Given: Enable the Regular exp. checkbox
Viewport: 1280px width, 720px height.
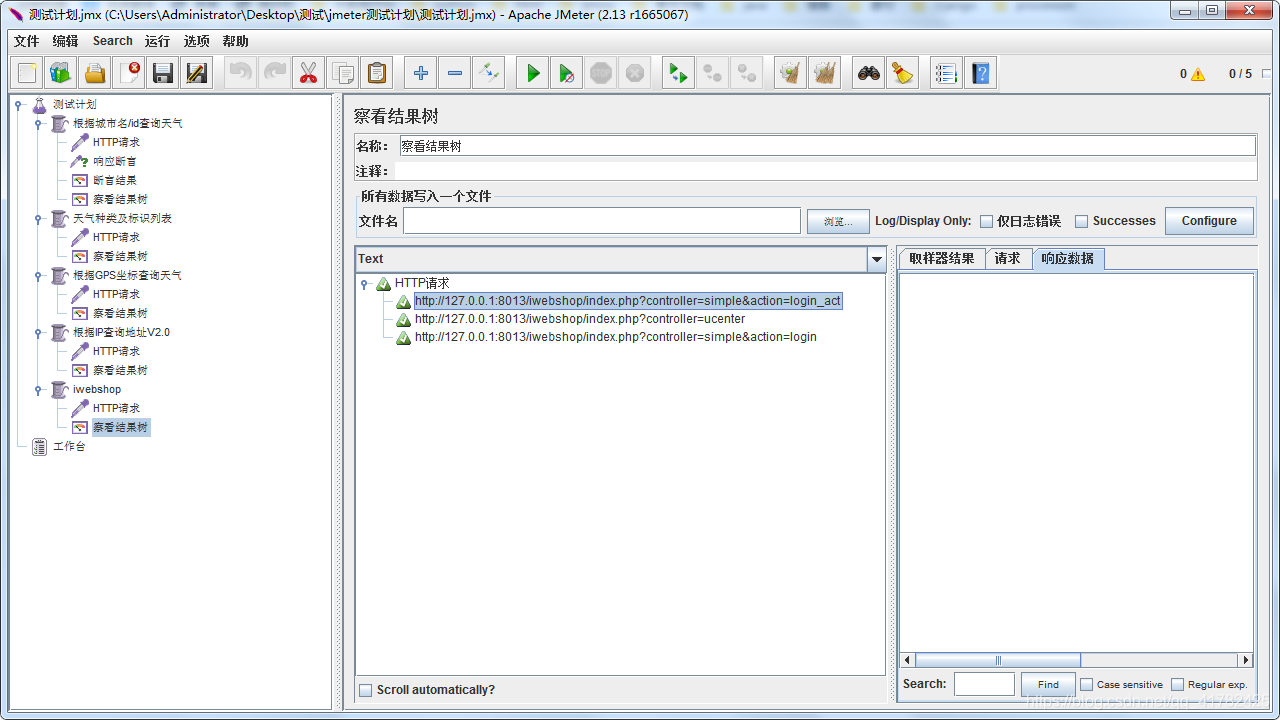Looking at the screenshot, I should [x=1177, y=685].
